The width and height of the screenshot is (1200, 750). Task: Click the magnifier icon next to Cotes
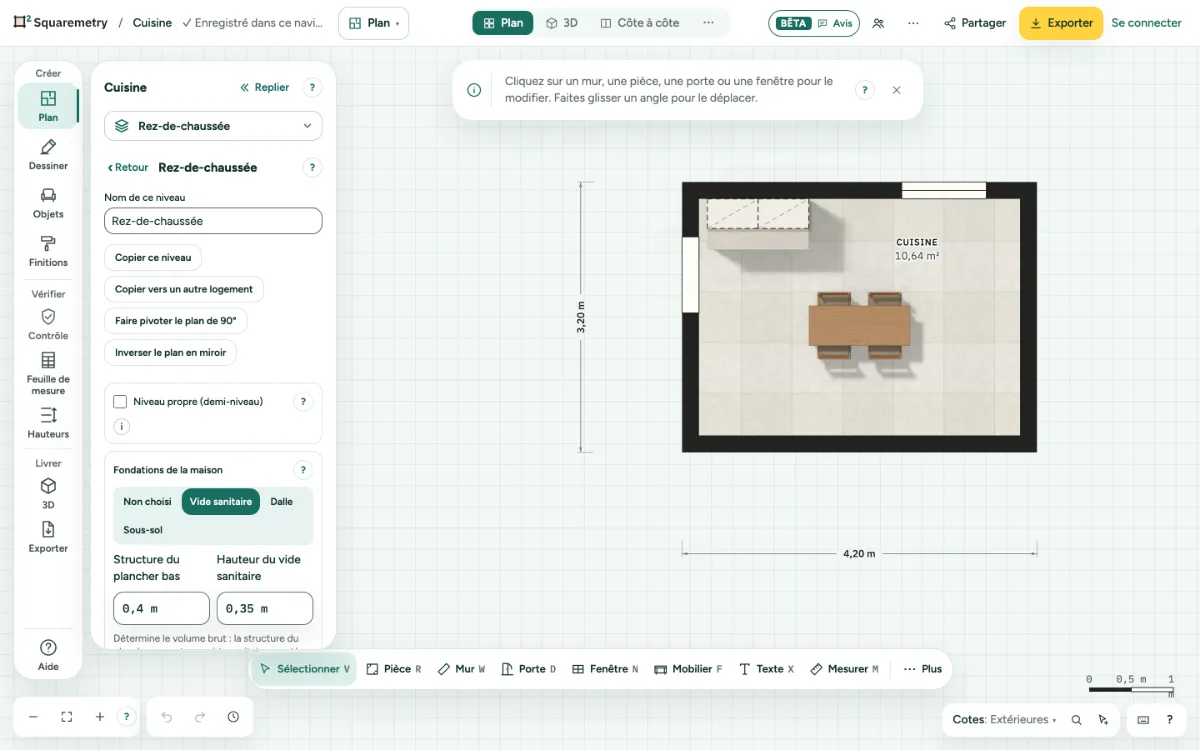click(1076, 719)
